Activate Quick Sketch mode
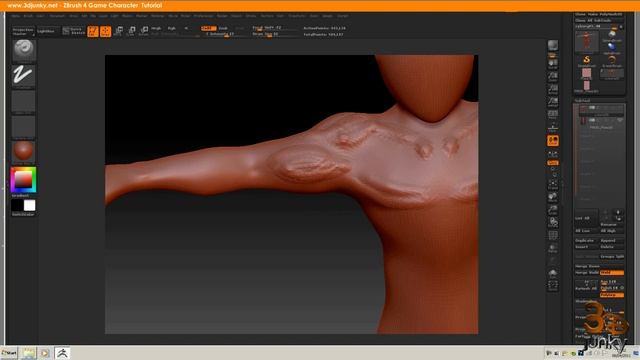Viewport: 640px width, 360px height. 73,31
